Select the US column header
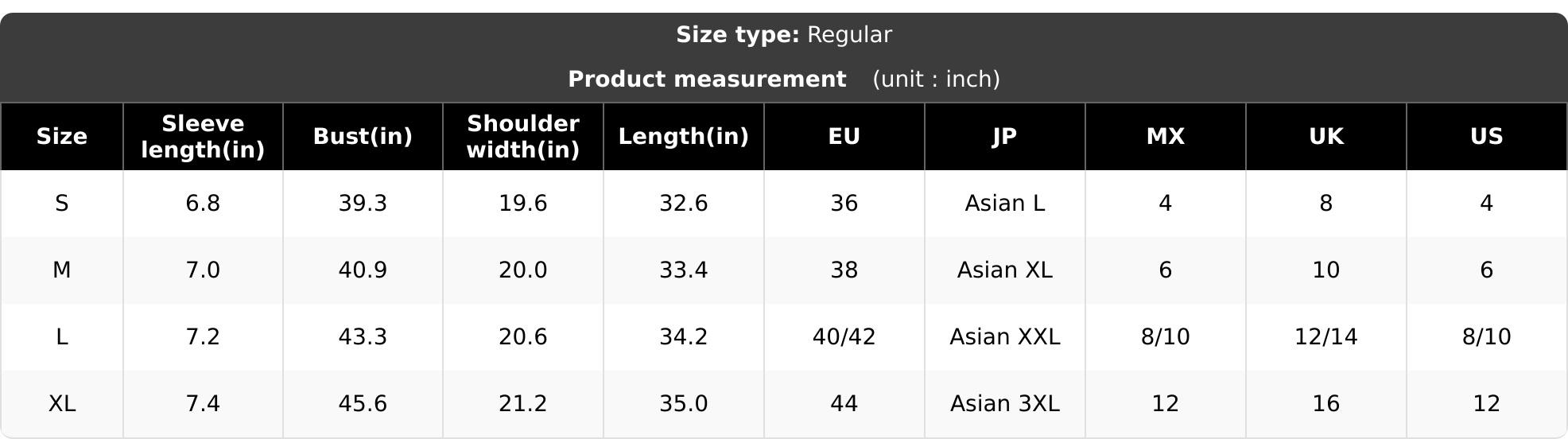 pyautogui.click(x=1487, y=137)
